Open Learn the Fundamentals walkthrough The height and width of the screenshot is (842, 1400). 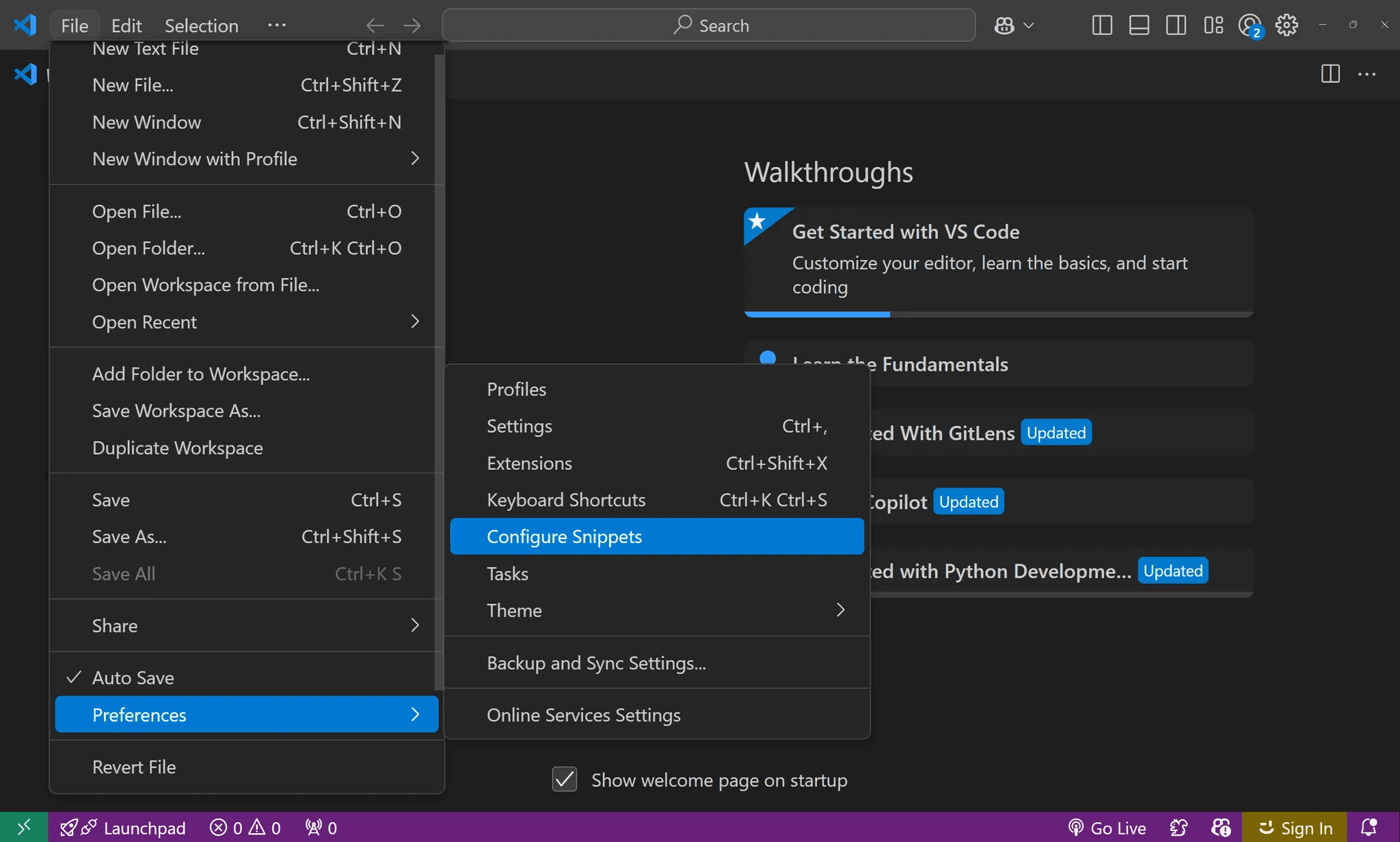click(x=999, y=363)
